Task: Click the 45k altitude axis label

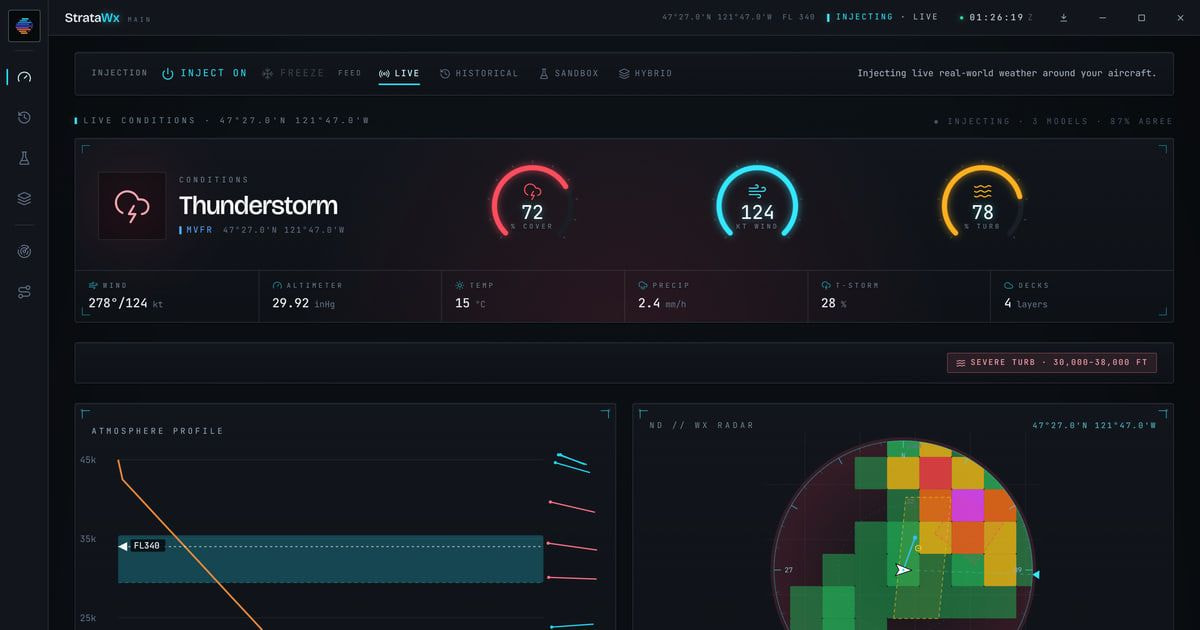Action: point(87,460)
